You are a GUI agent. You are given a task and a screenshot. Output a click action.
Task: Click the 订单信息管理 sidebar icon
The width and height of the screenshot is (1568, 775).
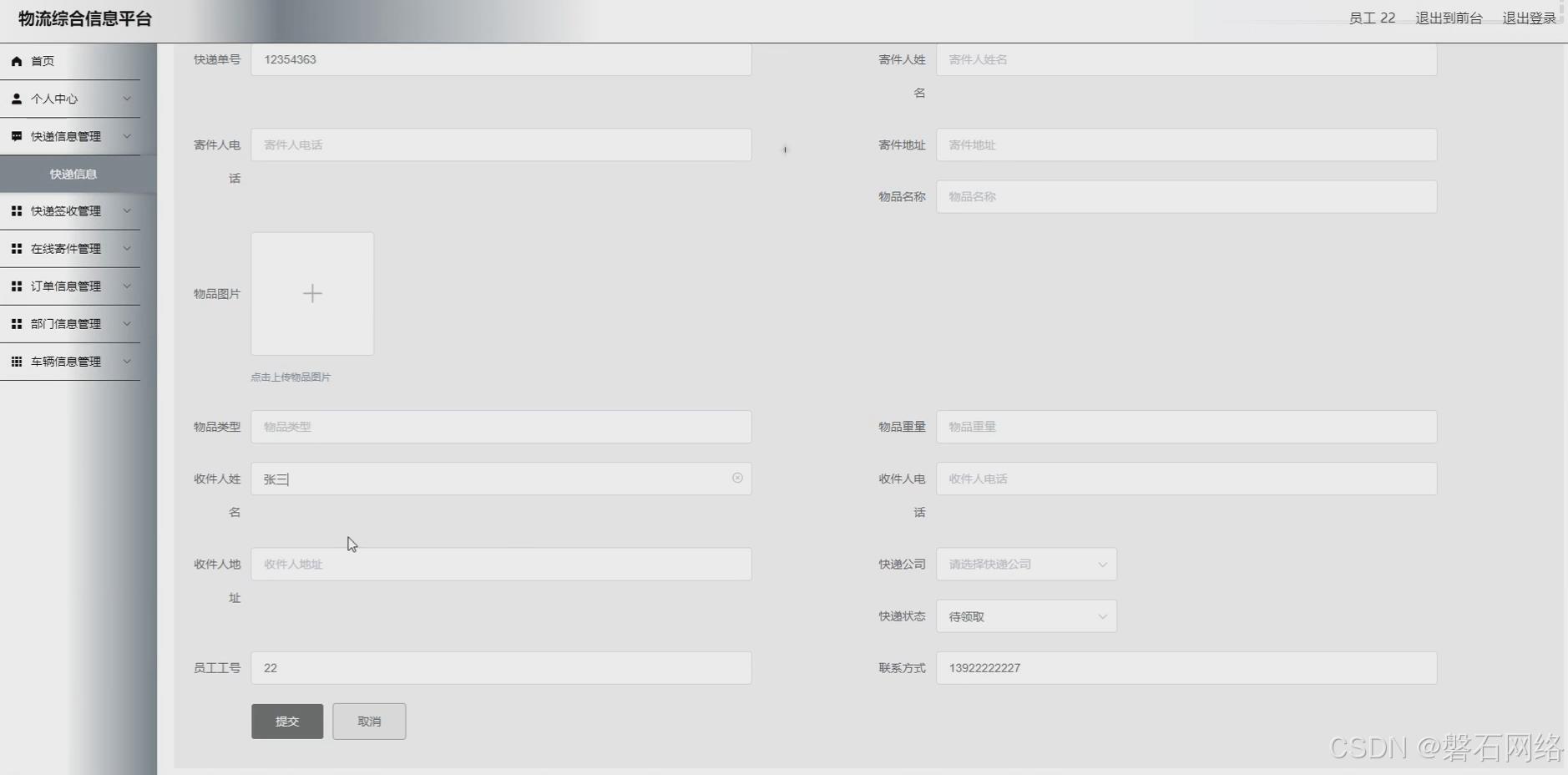(x=16, y=286)
